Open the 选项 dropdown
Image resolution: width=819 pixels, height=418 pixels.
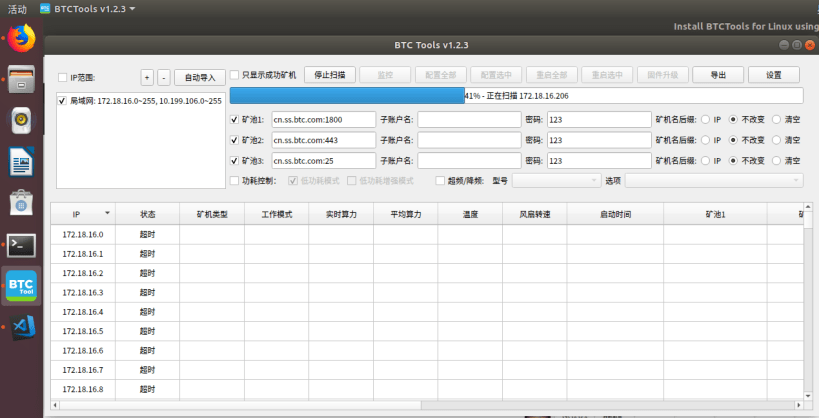[714, 181]
